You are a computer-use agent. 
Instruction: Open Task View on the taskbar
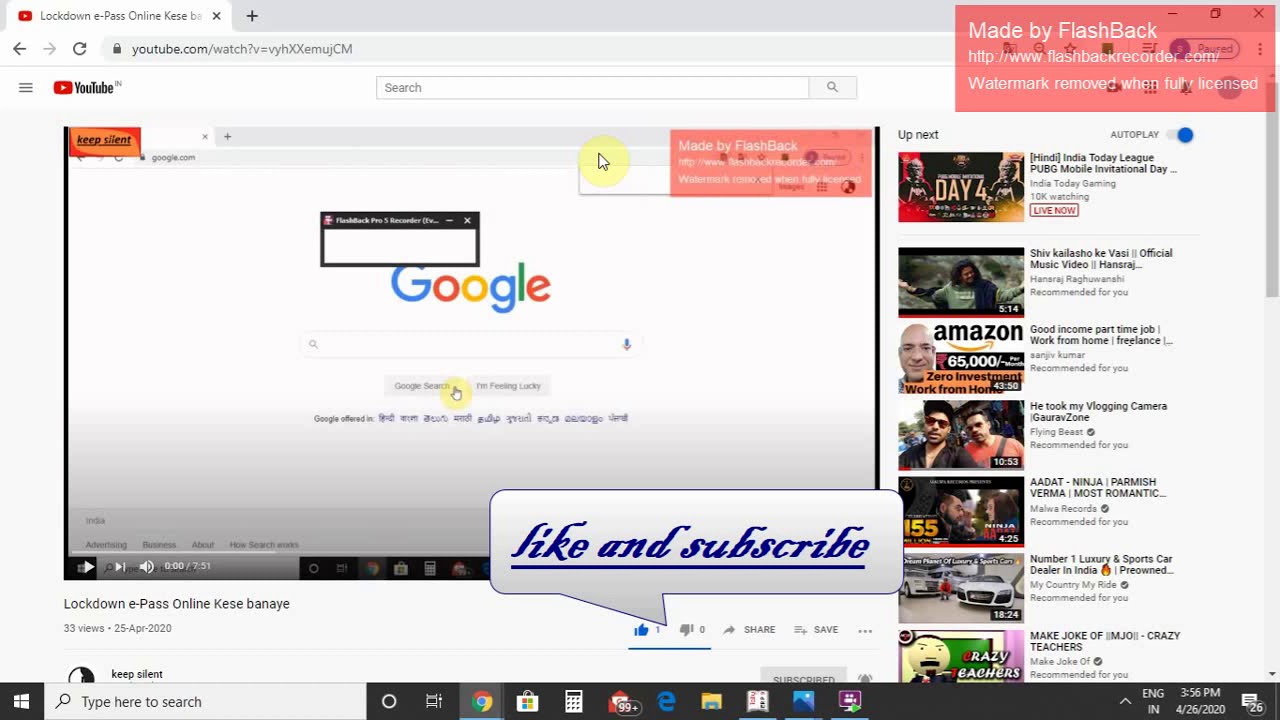(434, 702)
